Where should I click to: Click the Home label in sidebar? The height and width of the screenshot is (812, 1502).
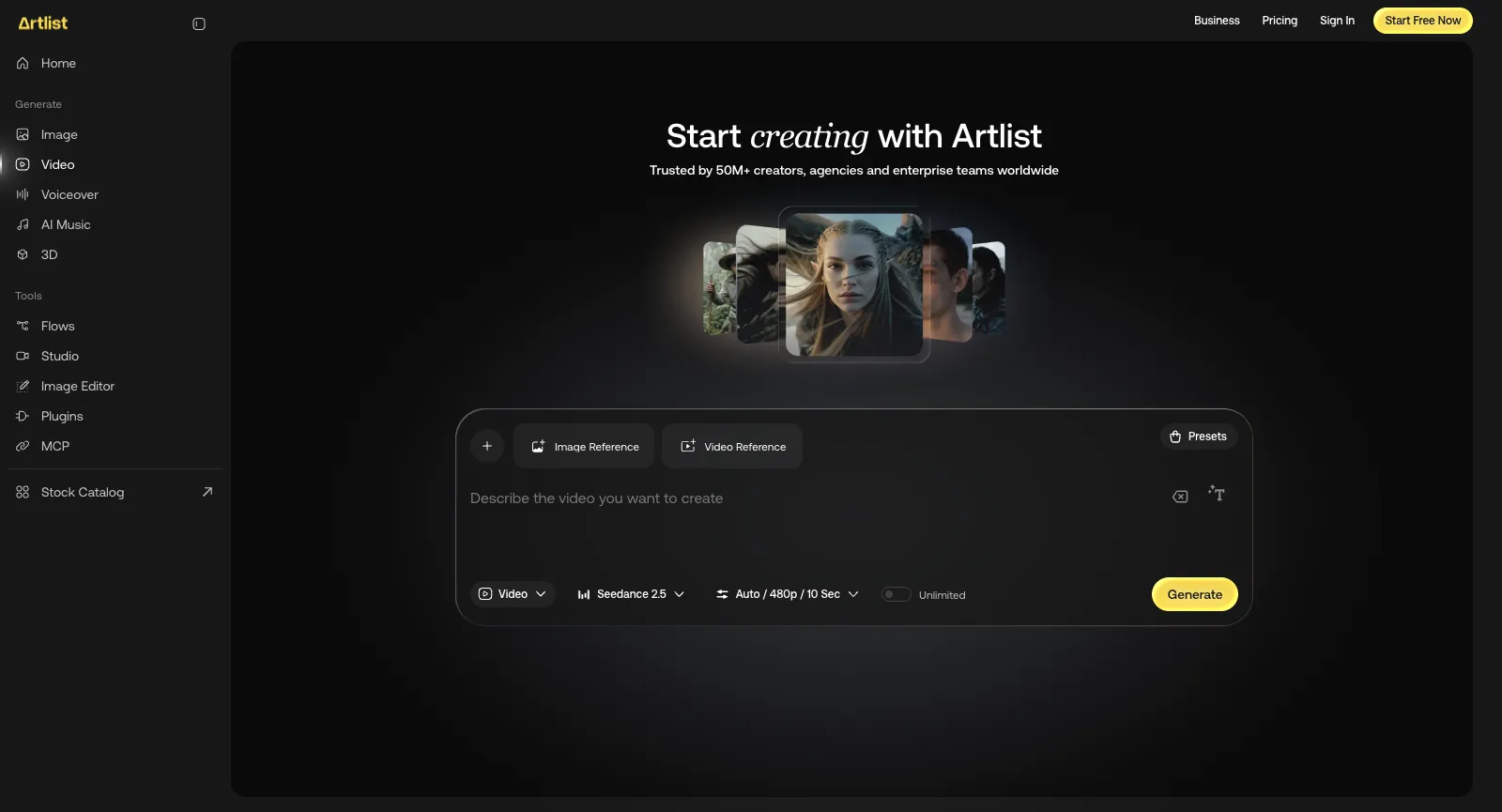click(x=58, y=63)
